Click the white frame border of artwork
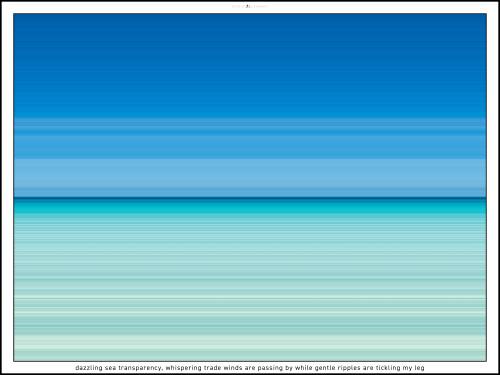Image resolution: width=500 pixels, height=375 pixels. 7,187
